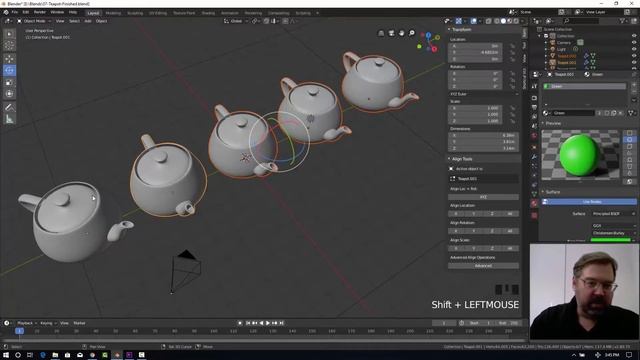
Task: Switch to Modeling workspace tab
Action: [113, 13]
